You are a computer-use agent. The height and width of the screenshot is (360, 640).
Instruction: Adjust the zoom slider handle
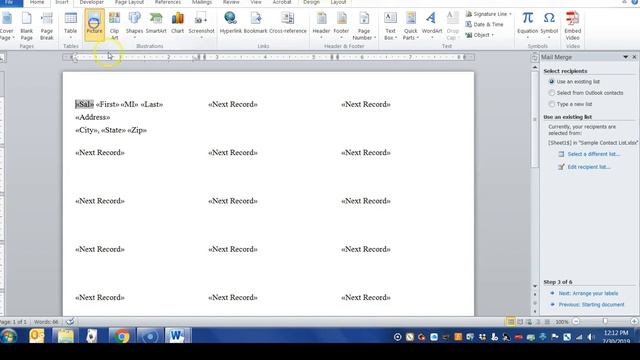click(605, 322)
